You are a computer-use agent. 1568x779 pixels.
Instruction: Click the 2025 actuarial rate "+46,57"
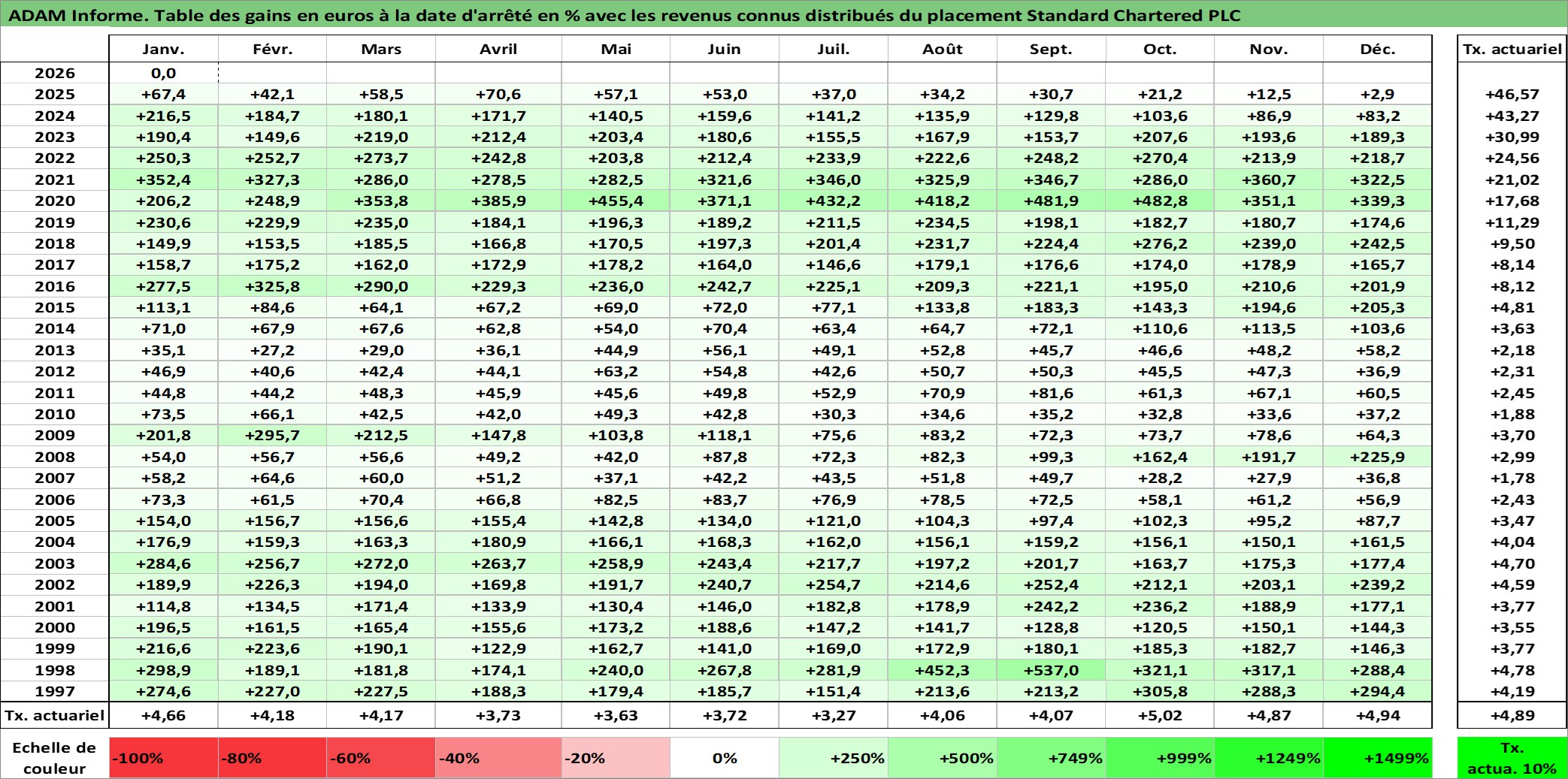point(1512,94)
